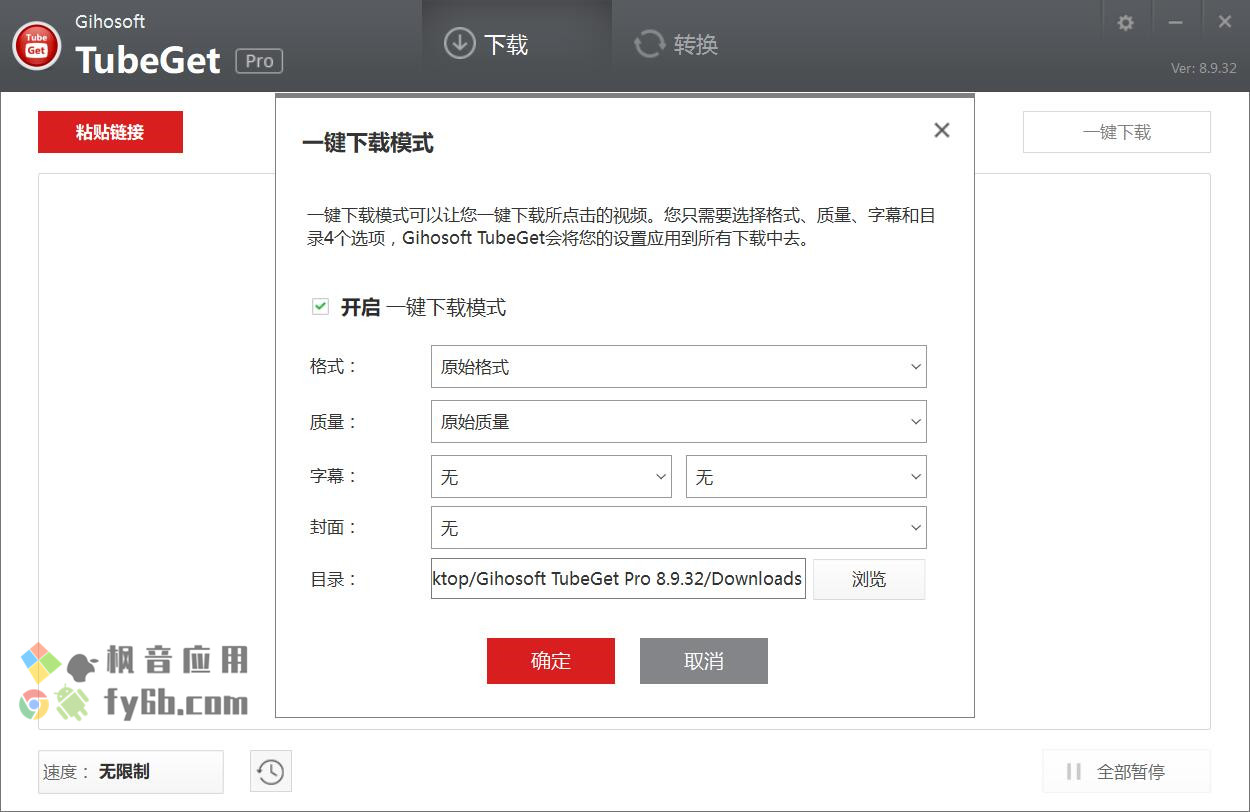Click the 一键下载 button at top right
Image resolution: width=1250 pixels, height=812 pixels.
point(1117,132)
